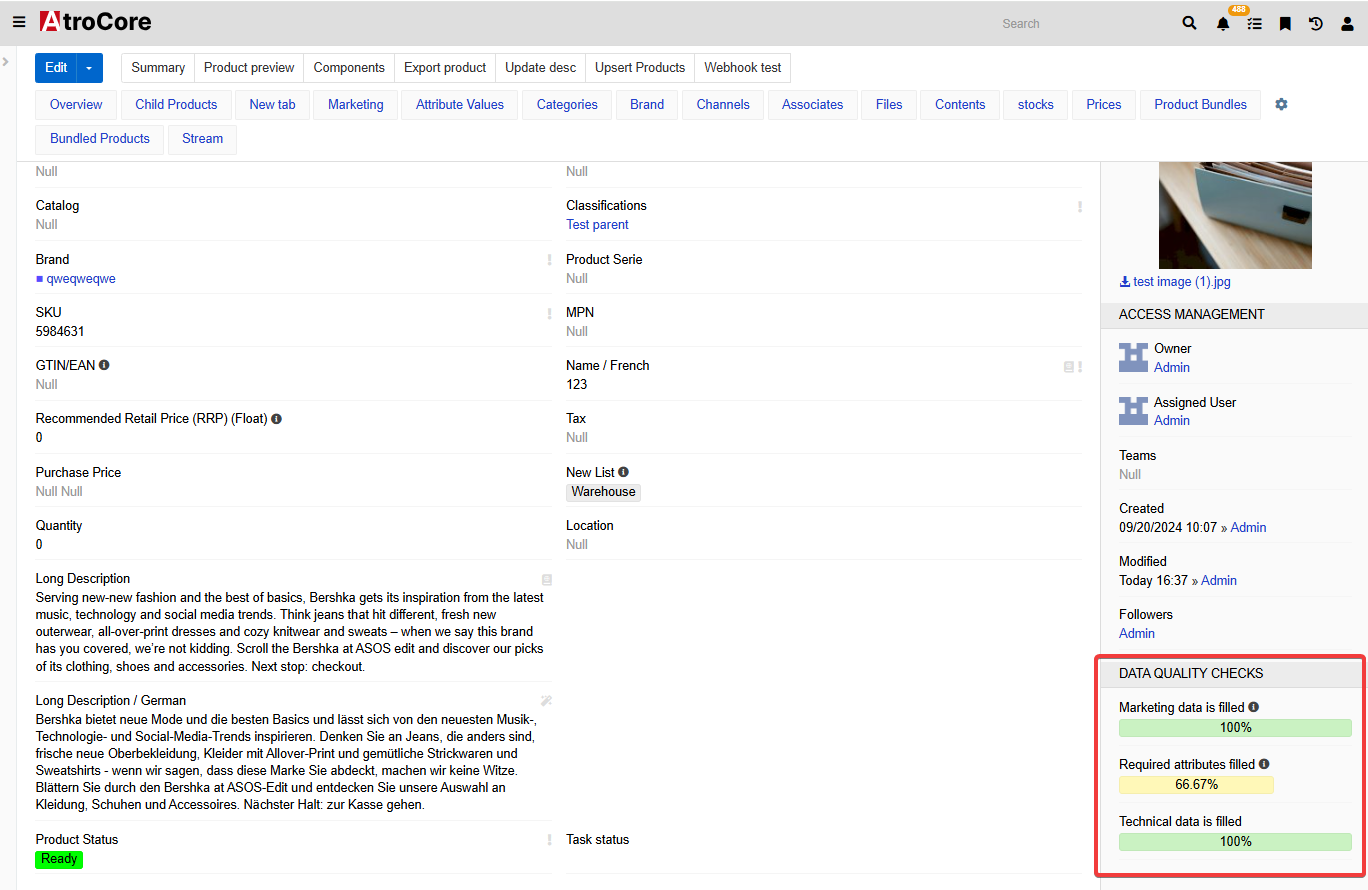Click the gear icon beside Product Bundles
1368x890 pixels.
tap(1281, 104)
